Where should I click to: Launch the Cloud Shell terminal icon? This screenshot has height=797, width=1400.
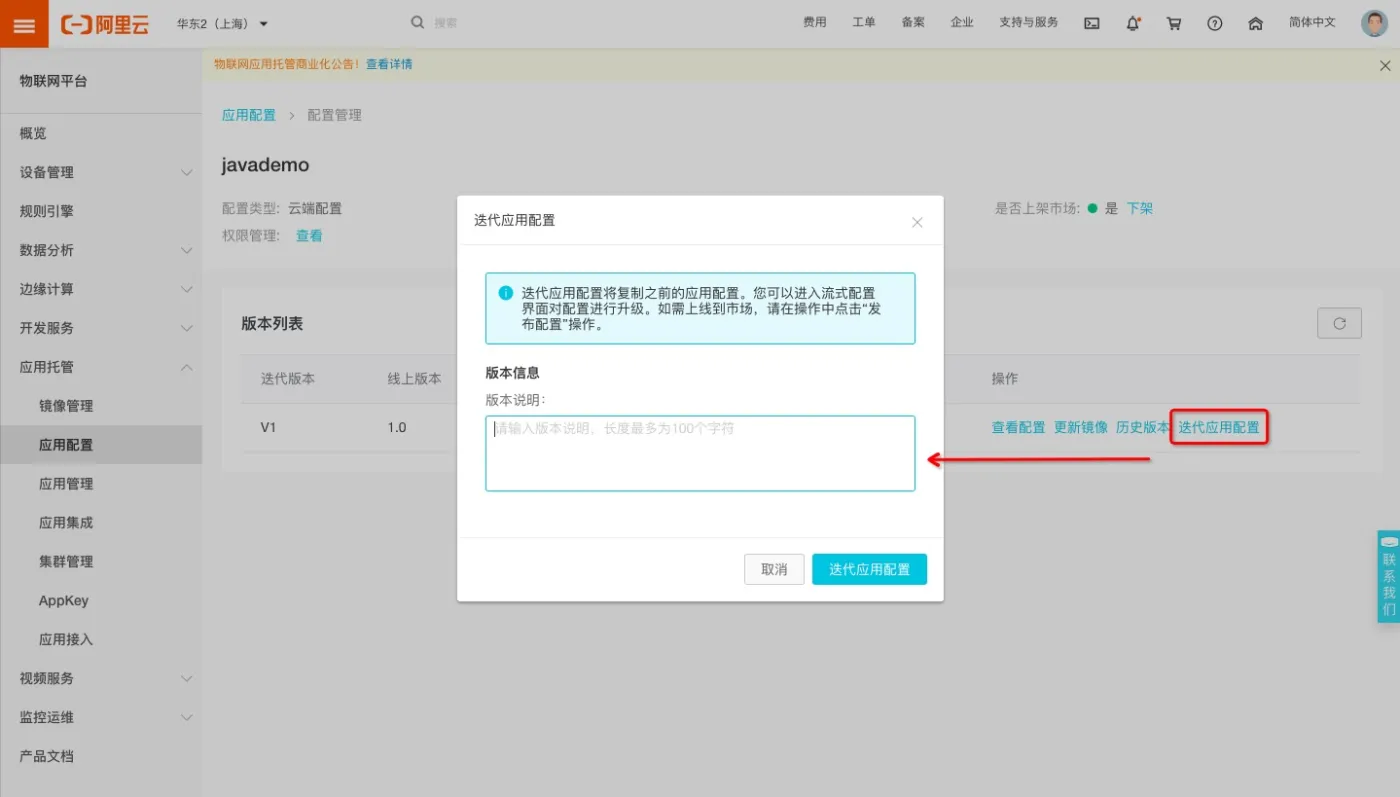(x=1092, y=24)
